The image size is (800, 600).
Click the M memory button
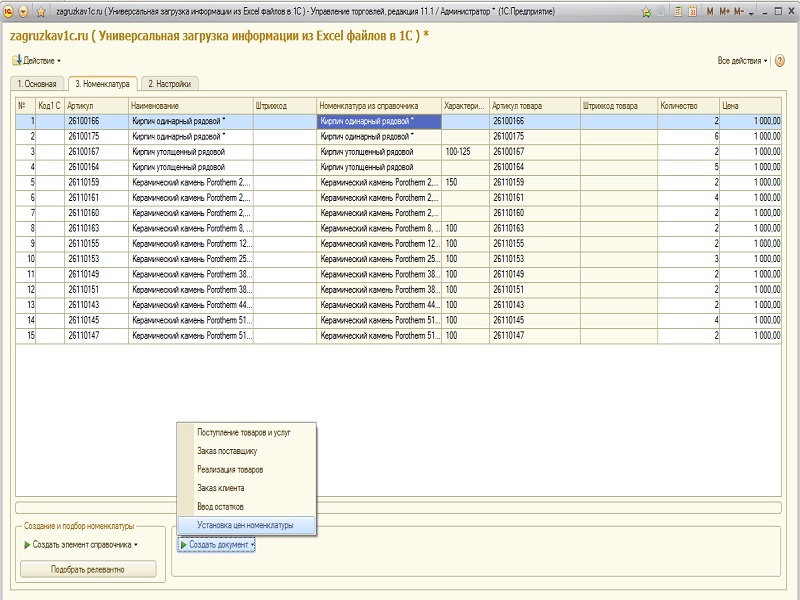tap(710, 12)
